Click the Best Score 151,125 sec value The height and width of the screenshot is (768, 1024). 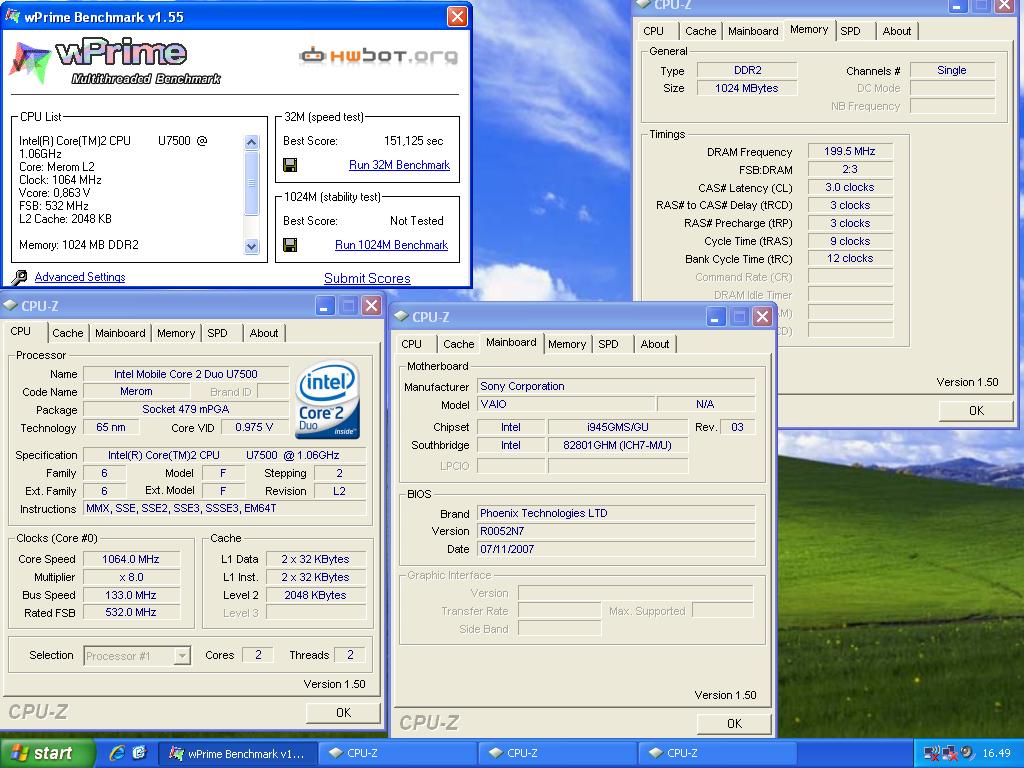coord(413,141)
